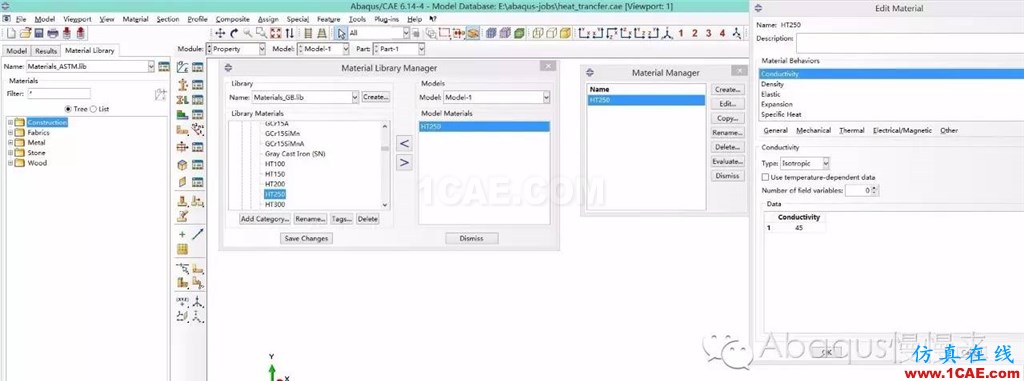Click the library refresh icon next to Name field
1024x381 pixels.
pos(164,66)
